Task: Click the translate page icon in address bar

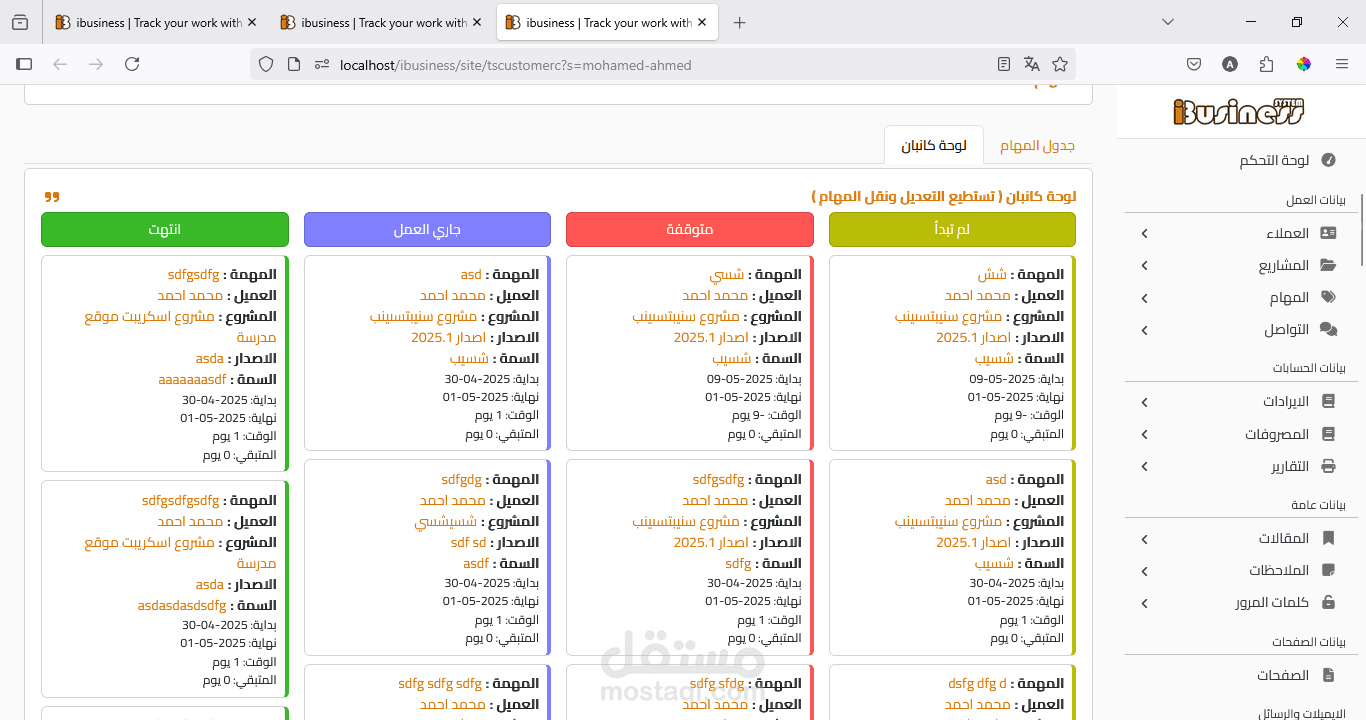Action: [1032, 64]
